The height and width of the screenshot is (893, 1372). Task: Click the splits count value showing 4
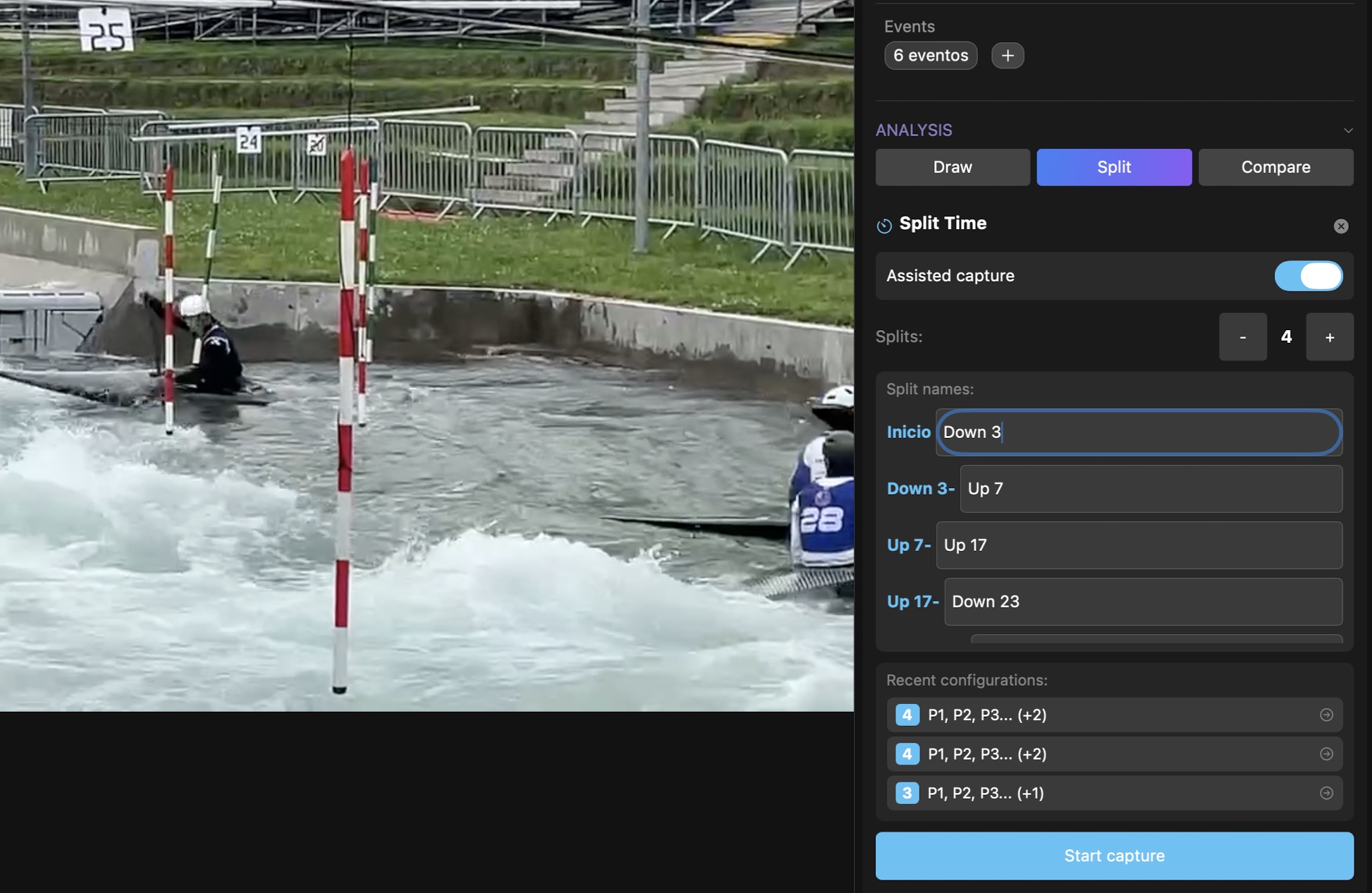(1287, 336)
